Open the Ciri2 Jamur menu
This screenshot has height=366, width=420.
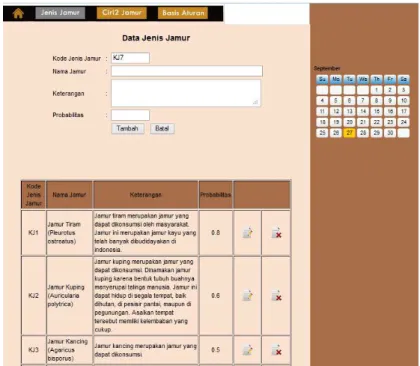pyautogui.click(x=122, y=13)
